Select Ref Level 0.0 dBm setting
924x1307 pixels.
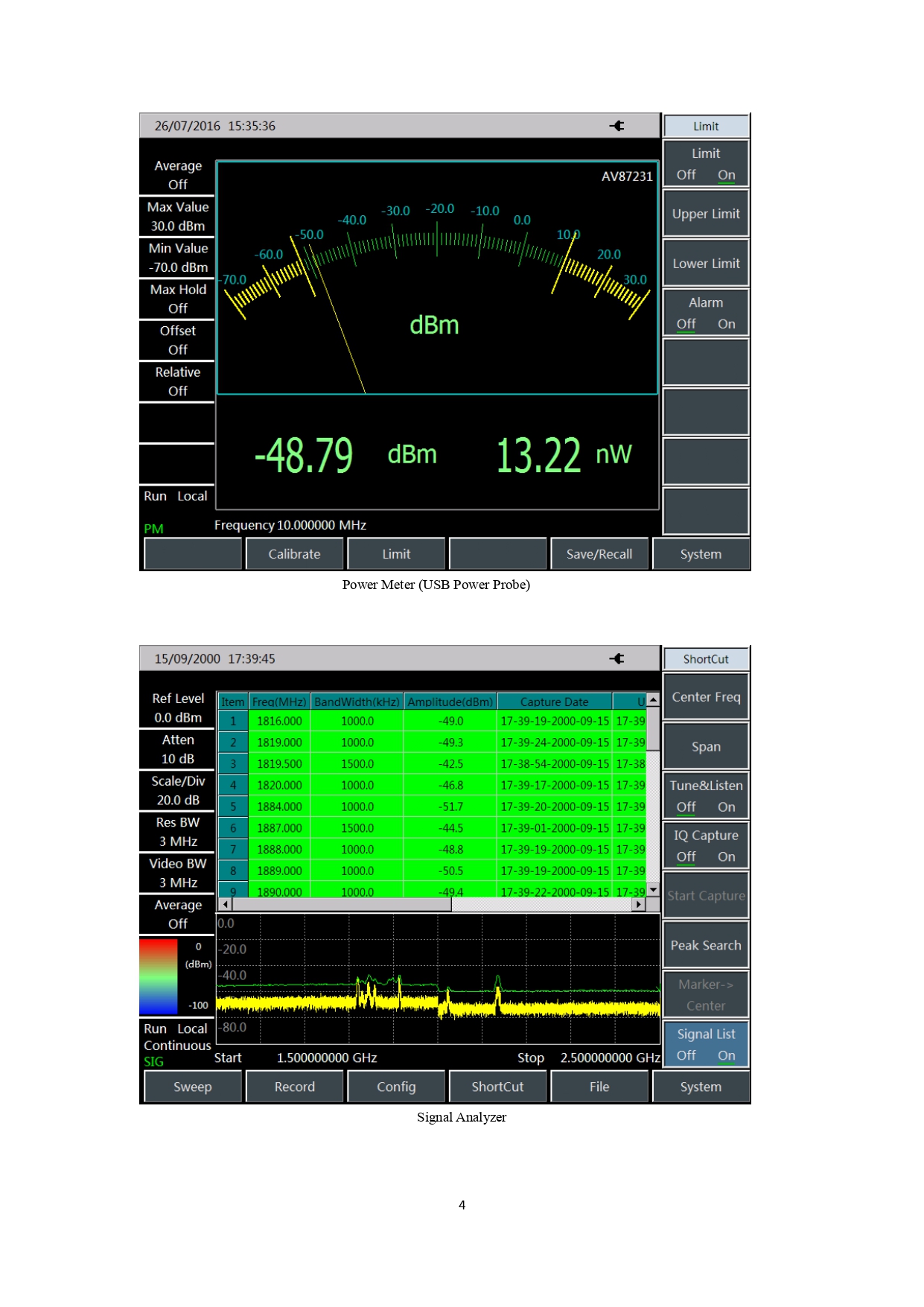click(x=177, y=707)
